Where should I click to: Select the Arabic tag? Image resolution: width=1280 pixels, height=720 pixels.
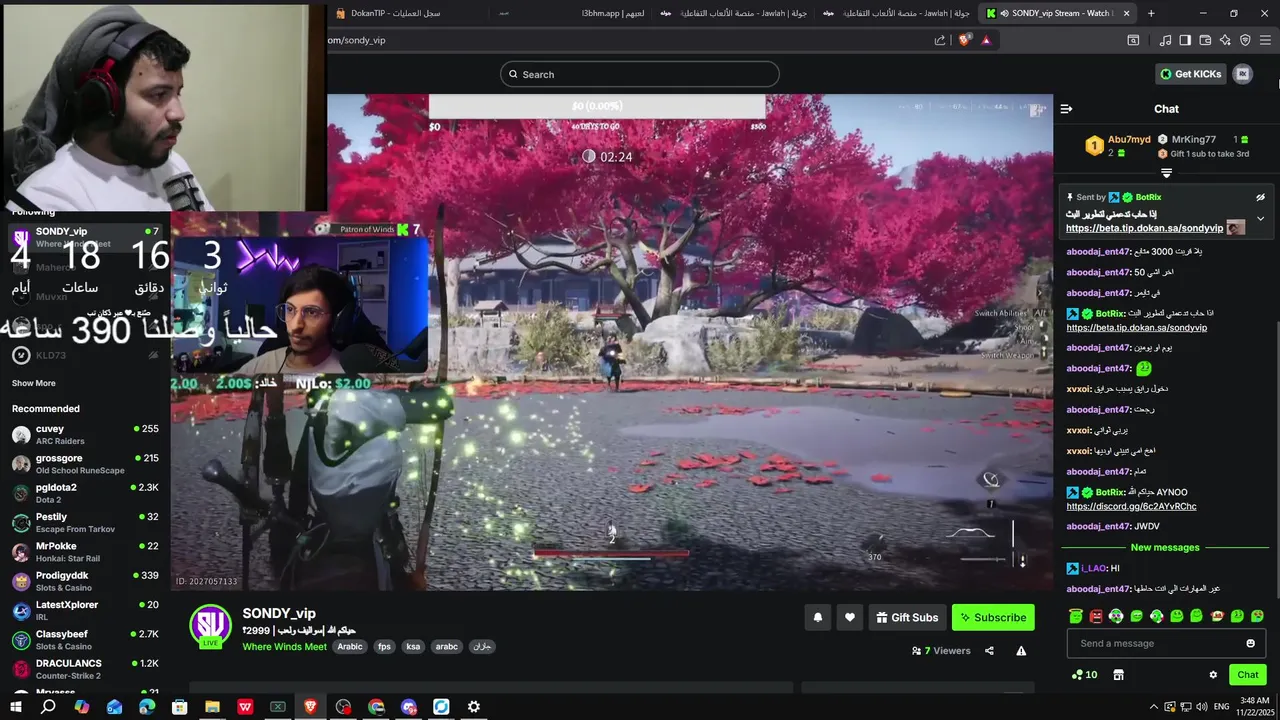coord(350,647)
